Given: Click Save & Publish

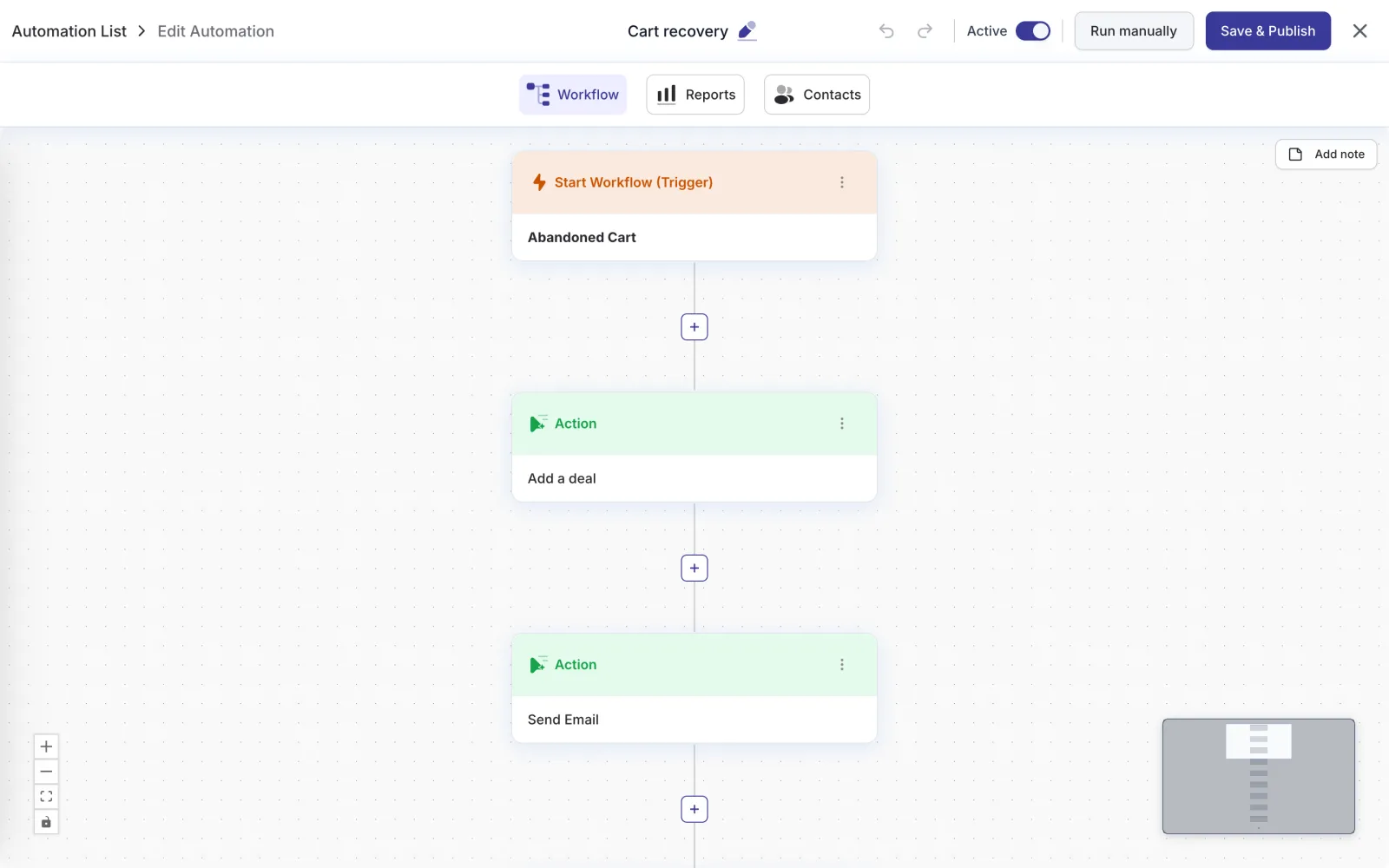Looking at the screenshot, I should click(1267, 31).
